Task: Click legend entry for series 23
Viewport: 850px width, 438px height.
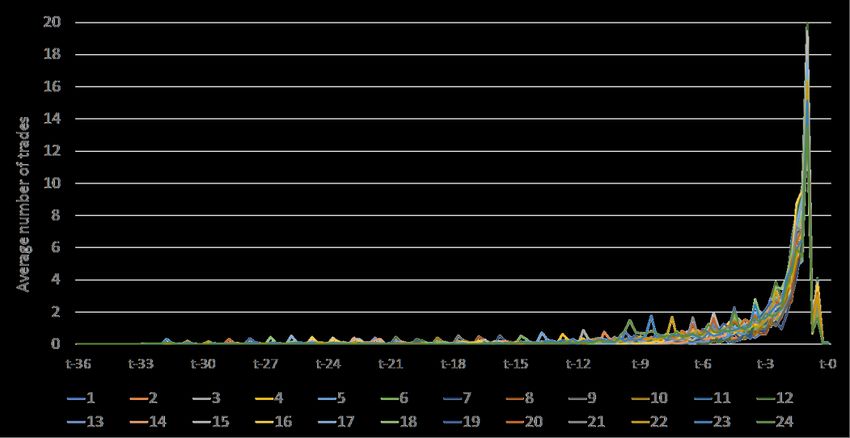Action: (x=713, y=421)
